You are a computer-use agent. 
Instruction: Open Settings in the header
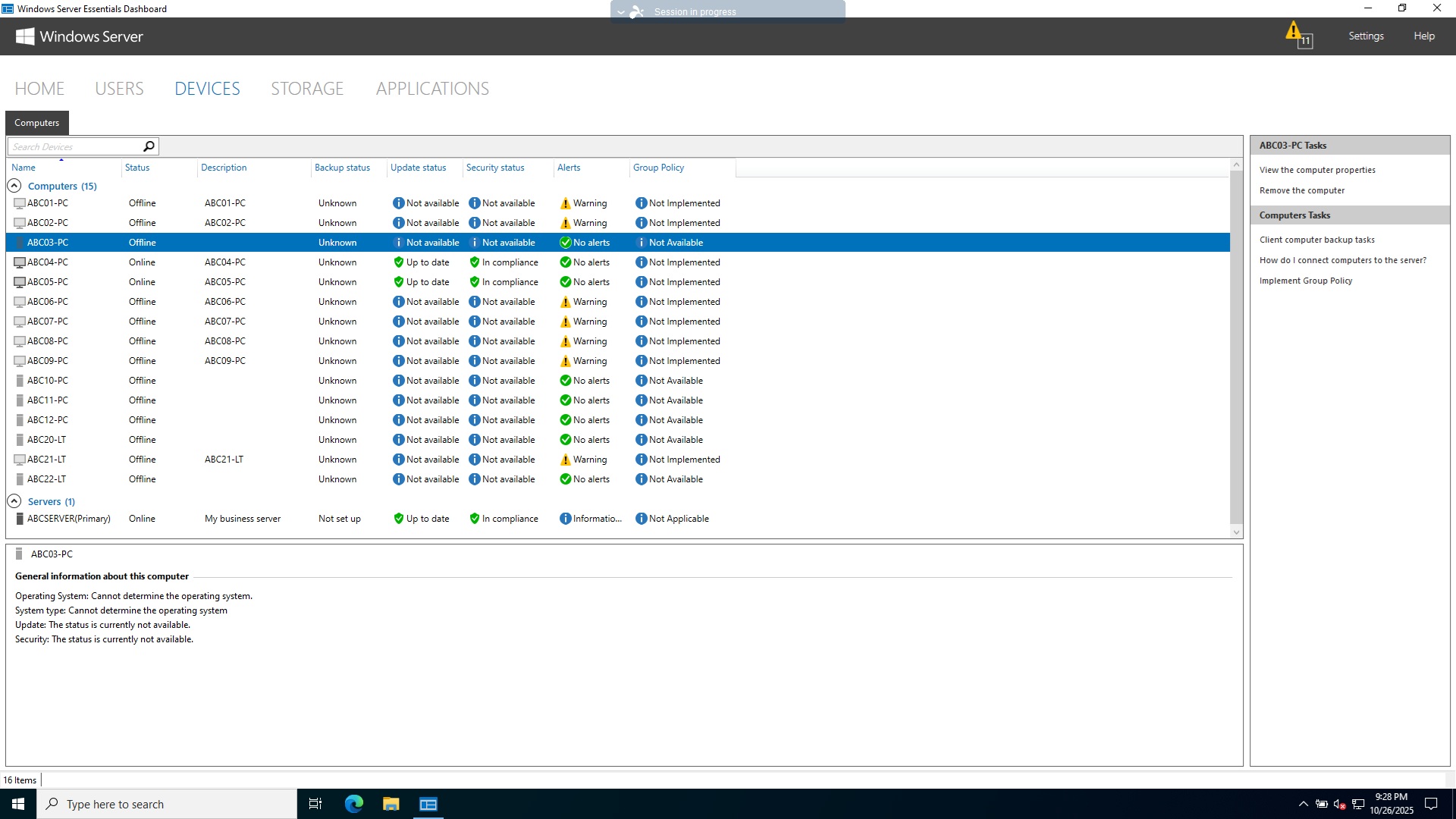point(1366,36)
